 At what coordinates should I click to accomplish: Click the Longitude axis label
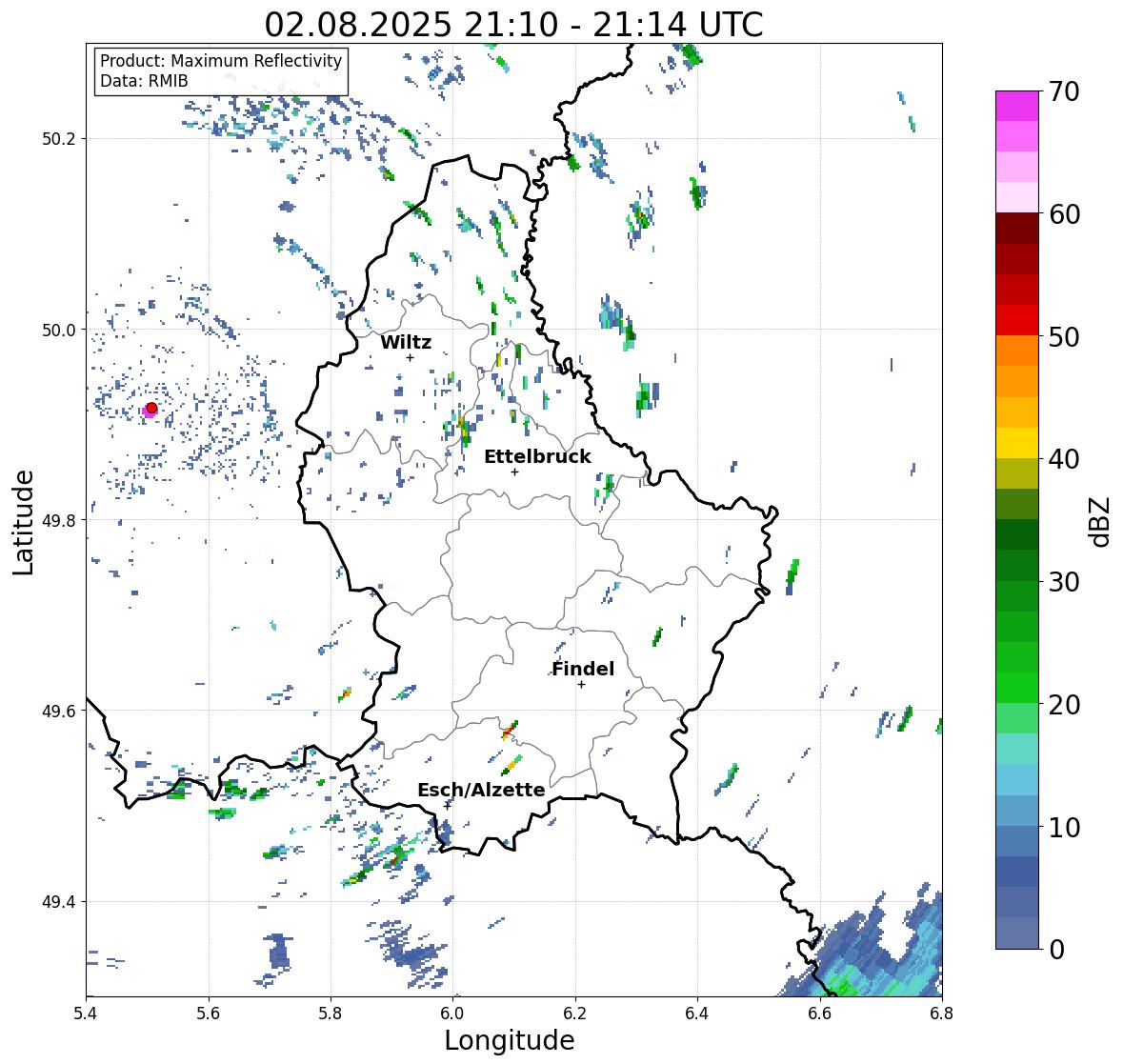click(x=510, y=1039)
